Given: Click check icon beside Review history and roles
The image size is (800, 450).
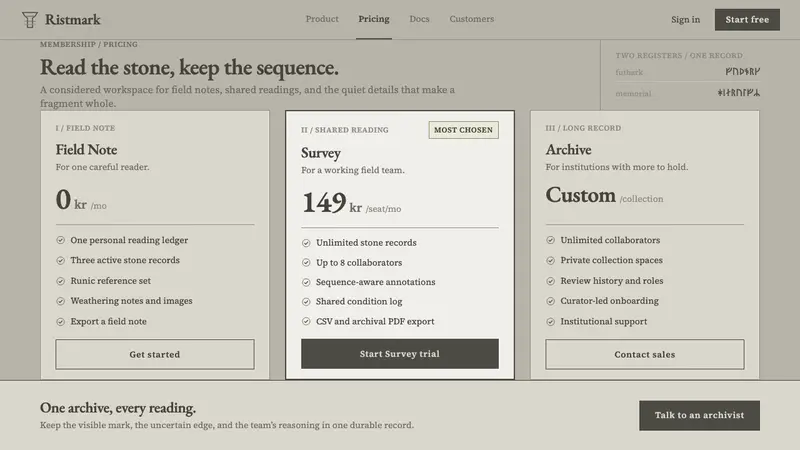Looking at the screenshot, I should pyautogui.click(x=551, y=281).
